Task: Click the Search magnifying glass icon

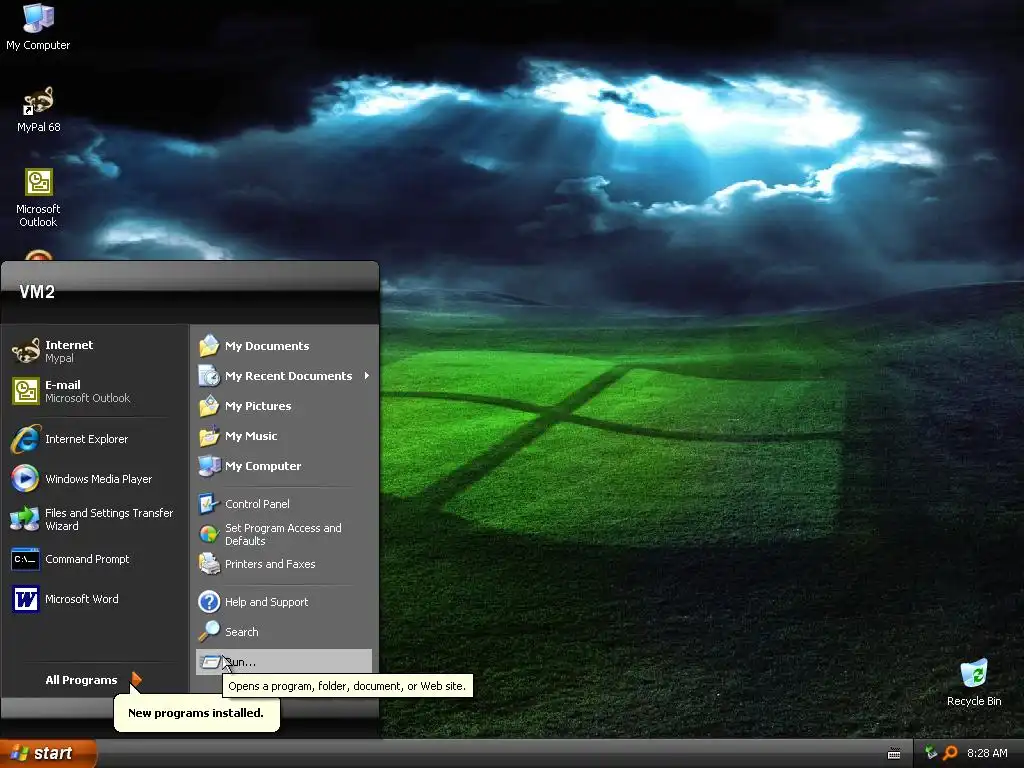Action: (209, 632)
